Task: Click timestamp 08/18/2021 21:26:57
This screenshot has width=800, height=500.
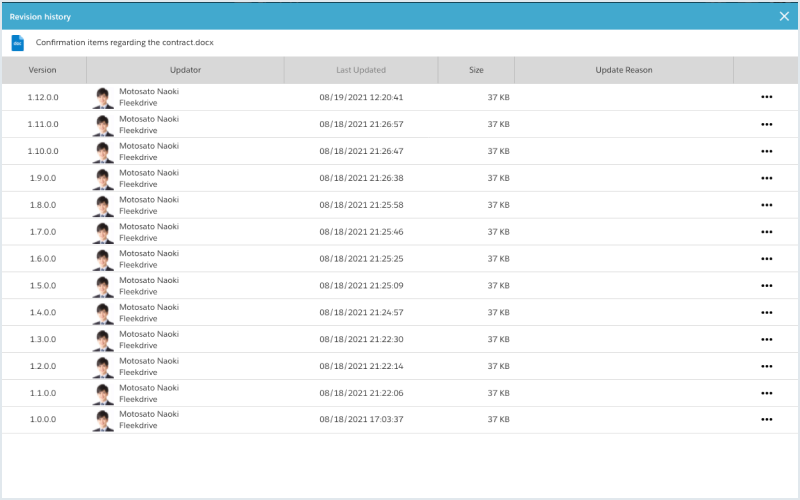Action: pos(361,124)
